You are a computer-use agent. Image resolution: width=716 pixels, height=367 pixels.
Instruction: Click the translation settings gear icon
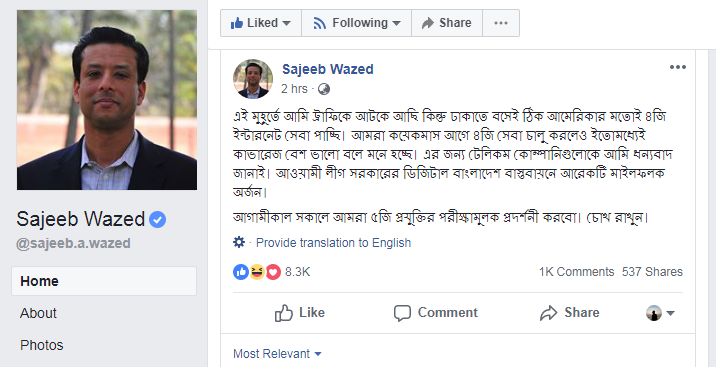pos(239,242)
